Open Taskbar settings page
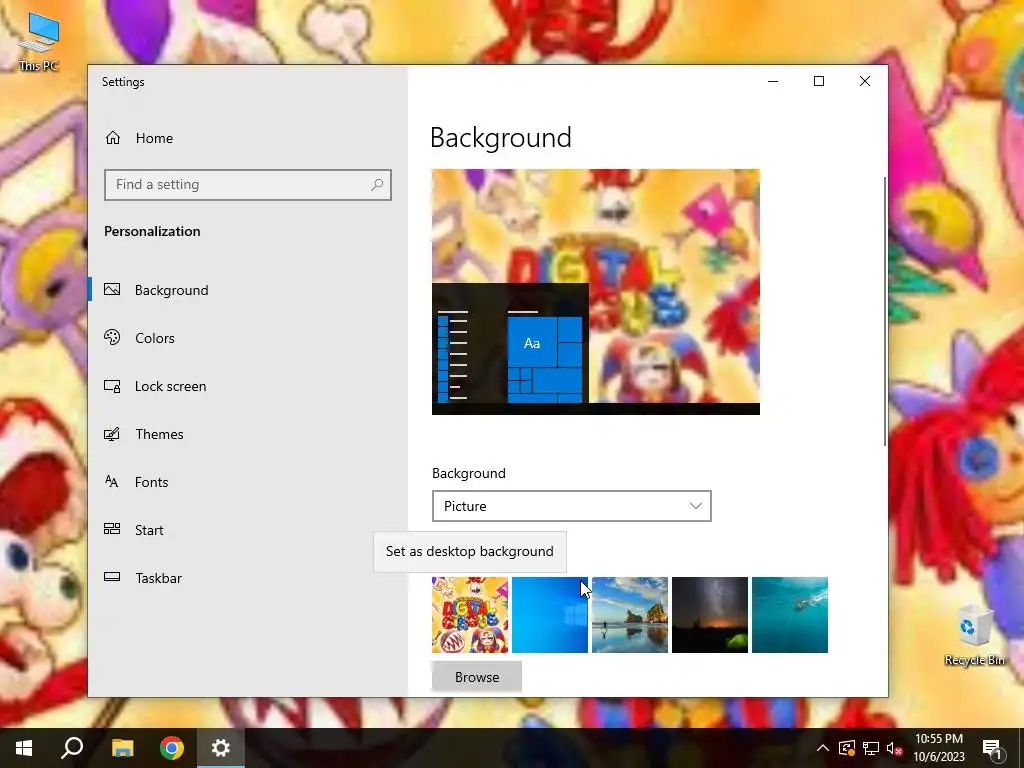The height and width of the screenshot is (768, 1024). coord(248,578)
